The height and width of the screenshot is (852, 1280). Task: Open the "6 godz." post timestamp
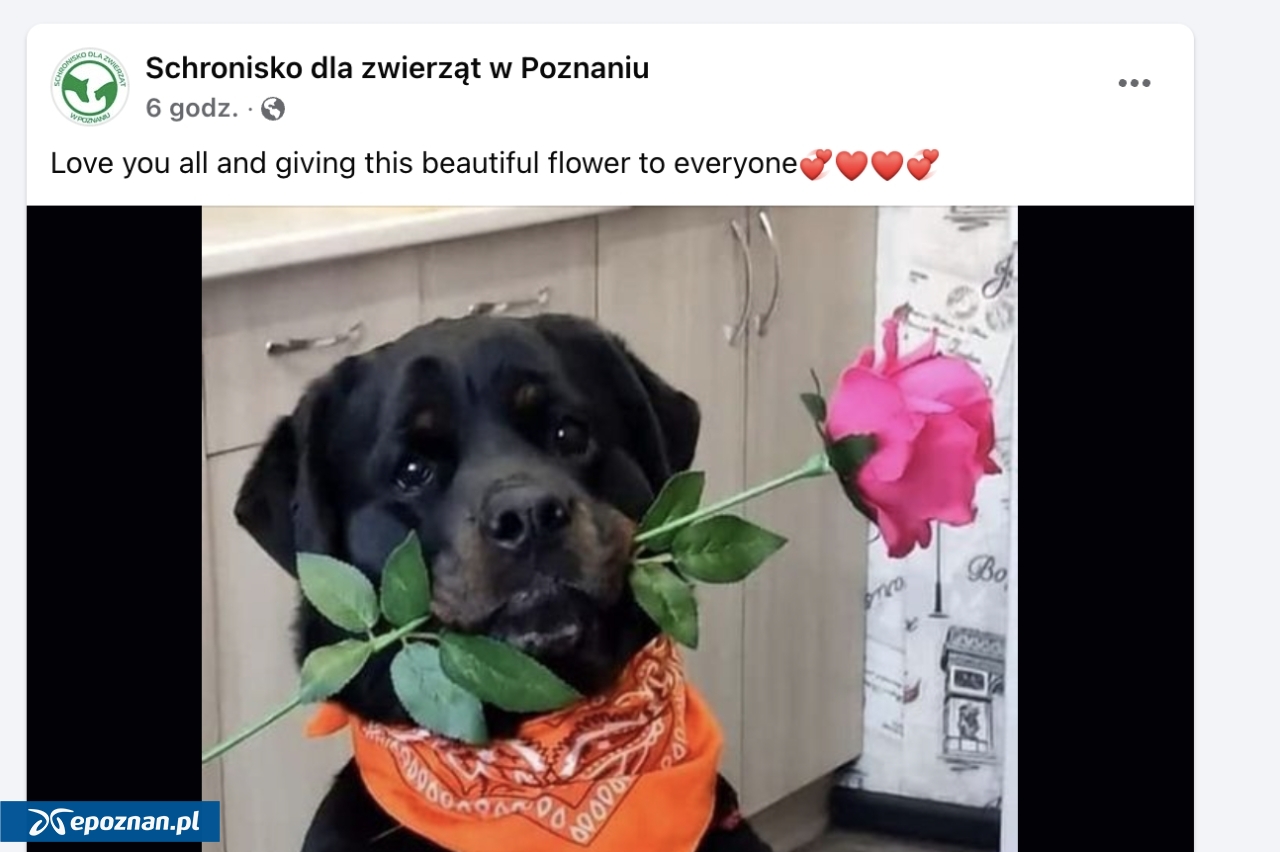coord(192,109)
